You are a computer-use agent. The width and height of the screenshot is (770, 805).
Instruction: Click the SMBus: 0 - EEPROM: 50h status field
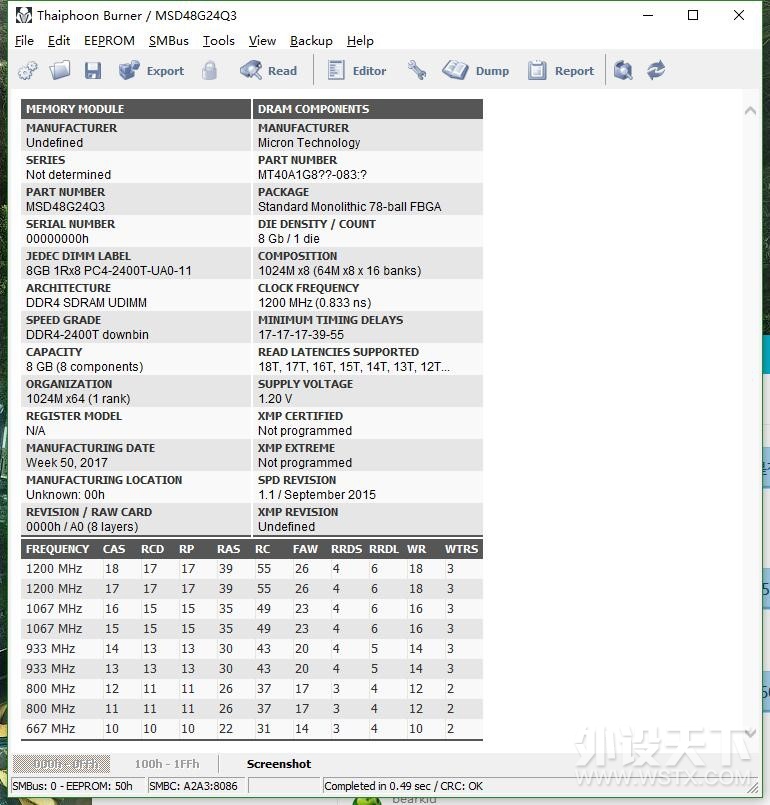78,786
